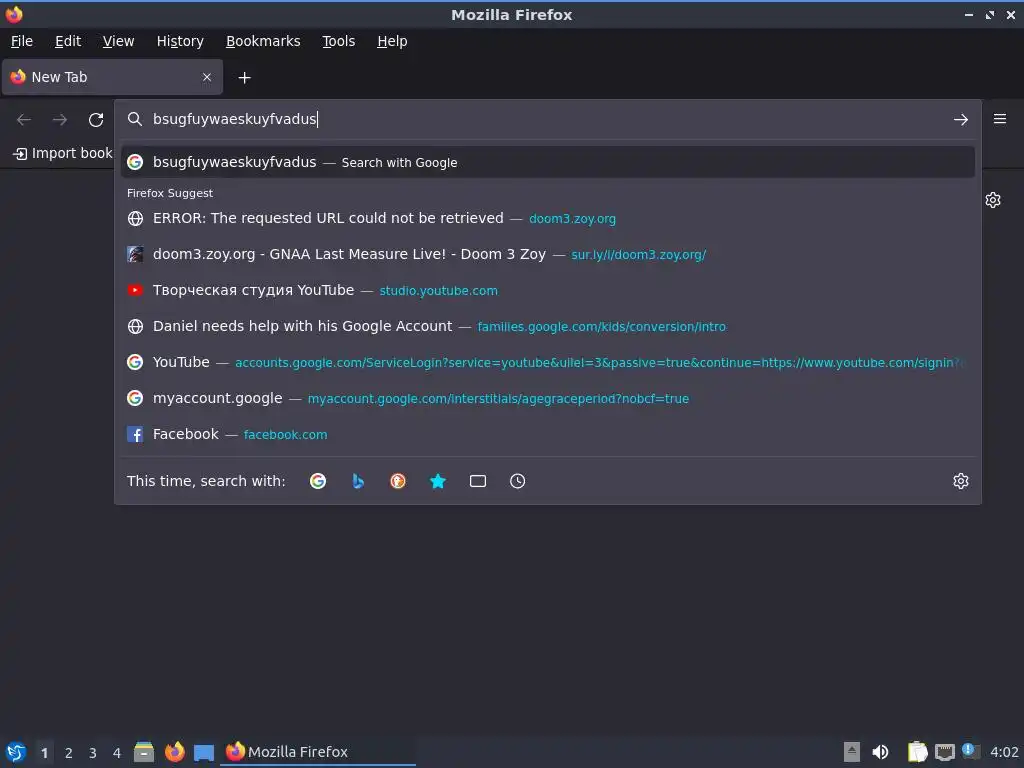The height and width of the screenshot is (768, 1024).
Task: Click Import bookmarks toolbar button
Action: pos(62,153)
